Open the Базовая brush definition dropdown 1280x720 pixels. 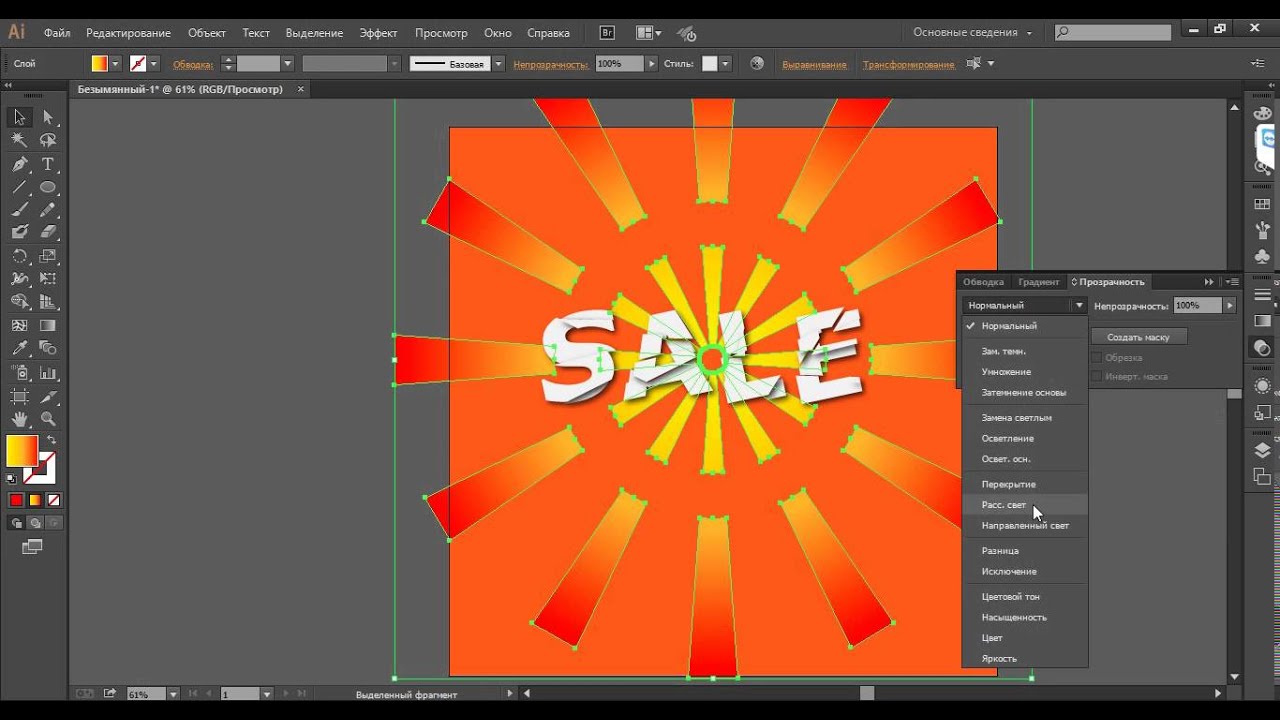tap(498, 63)
